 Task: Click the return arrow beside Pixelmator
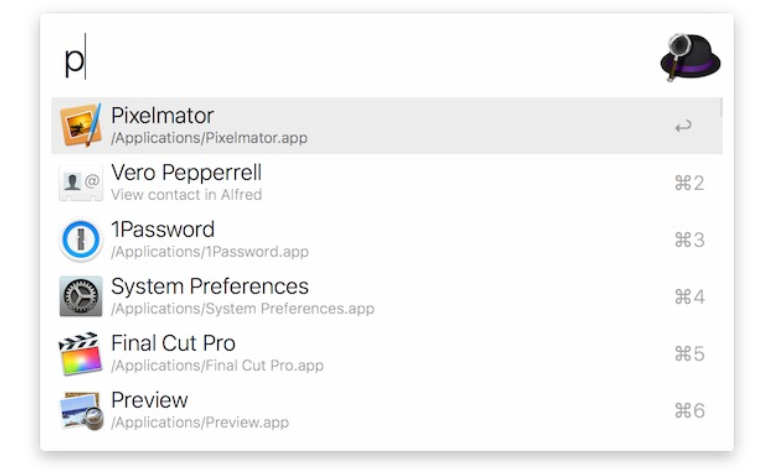tap(683, 127)
